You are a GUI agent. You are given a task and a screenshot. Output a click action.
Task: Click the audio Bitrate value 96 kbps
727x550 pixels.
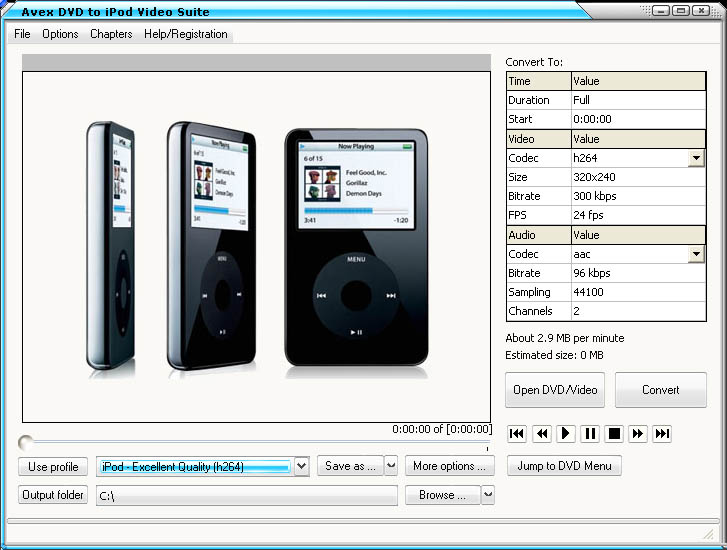coord(638,273)
